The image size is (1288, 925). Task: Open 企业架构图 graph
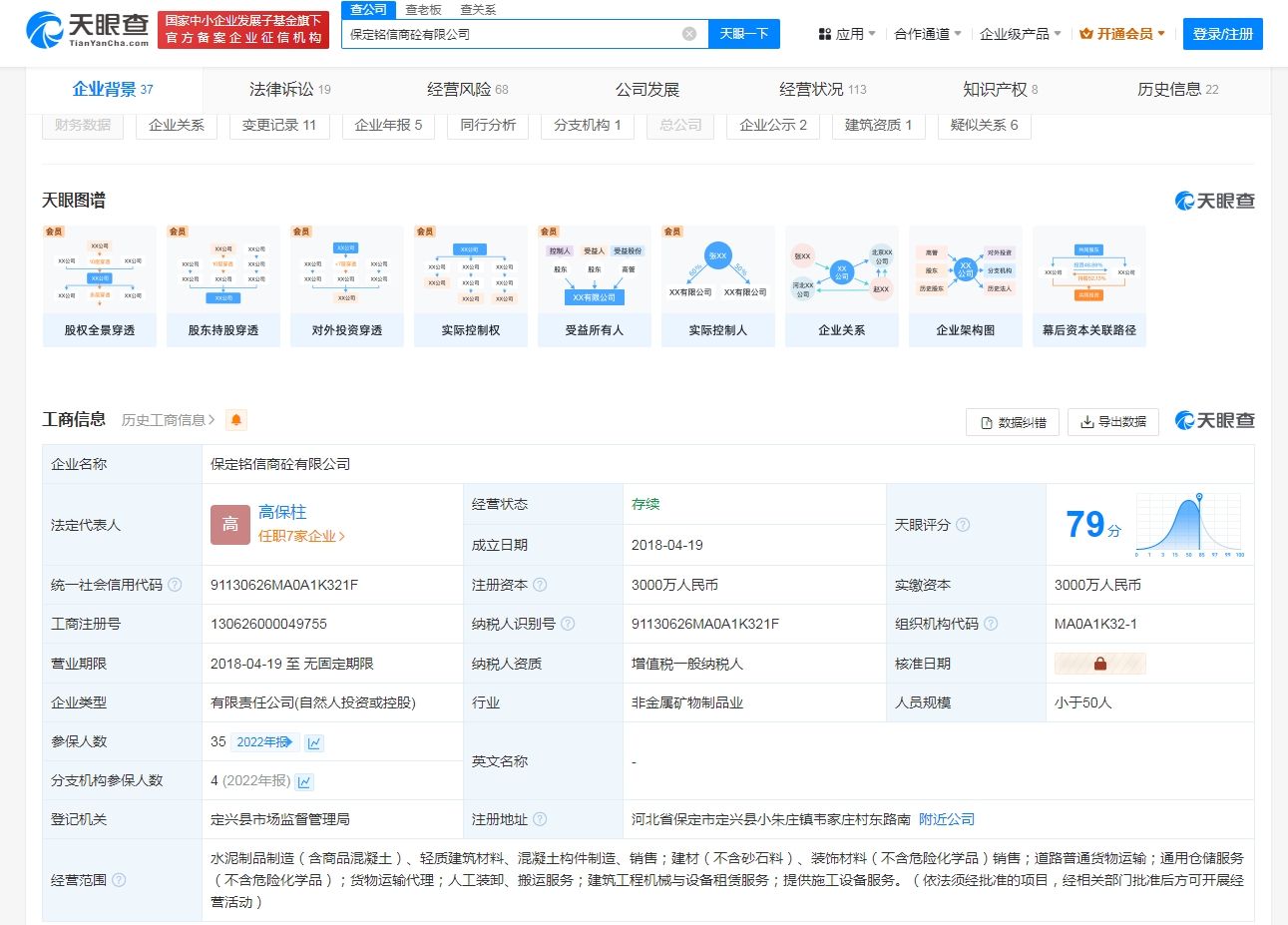pyautogui.click(x=966, y=286)
